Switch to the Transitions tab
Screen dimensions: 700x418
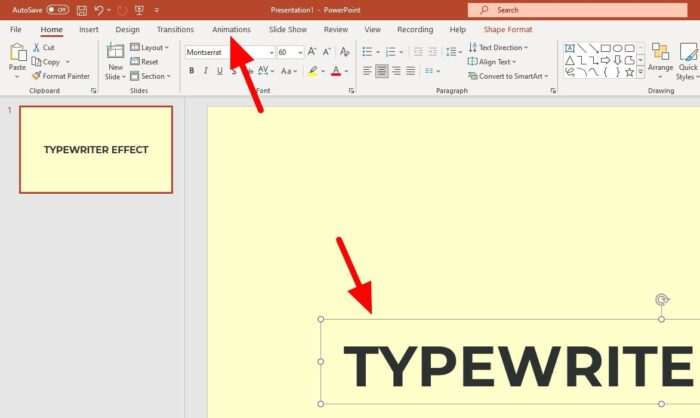point(175,29)
